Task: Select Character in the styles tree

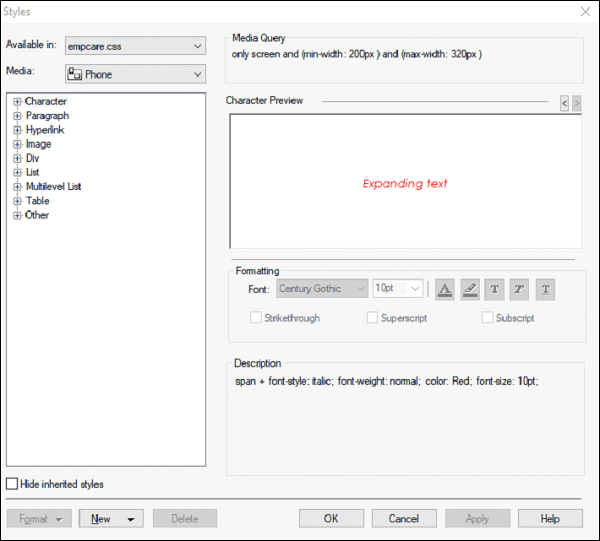Action: [46, 101]
